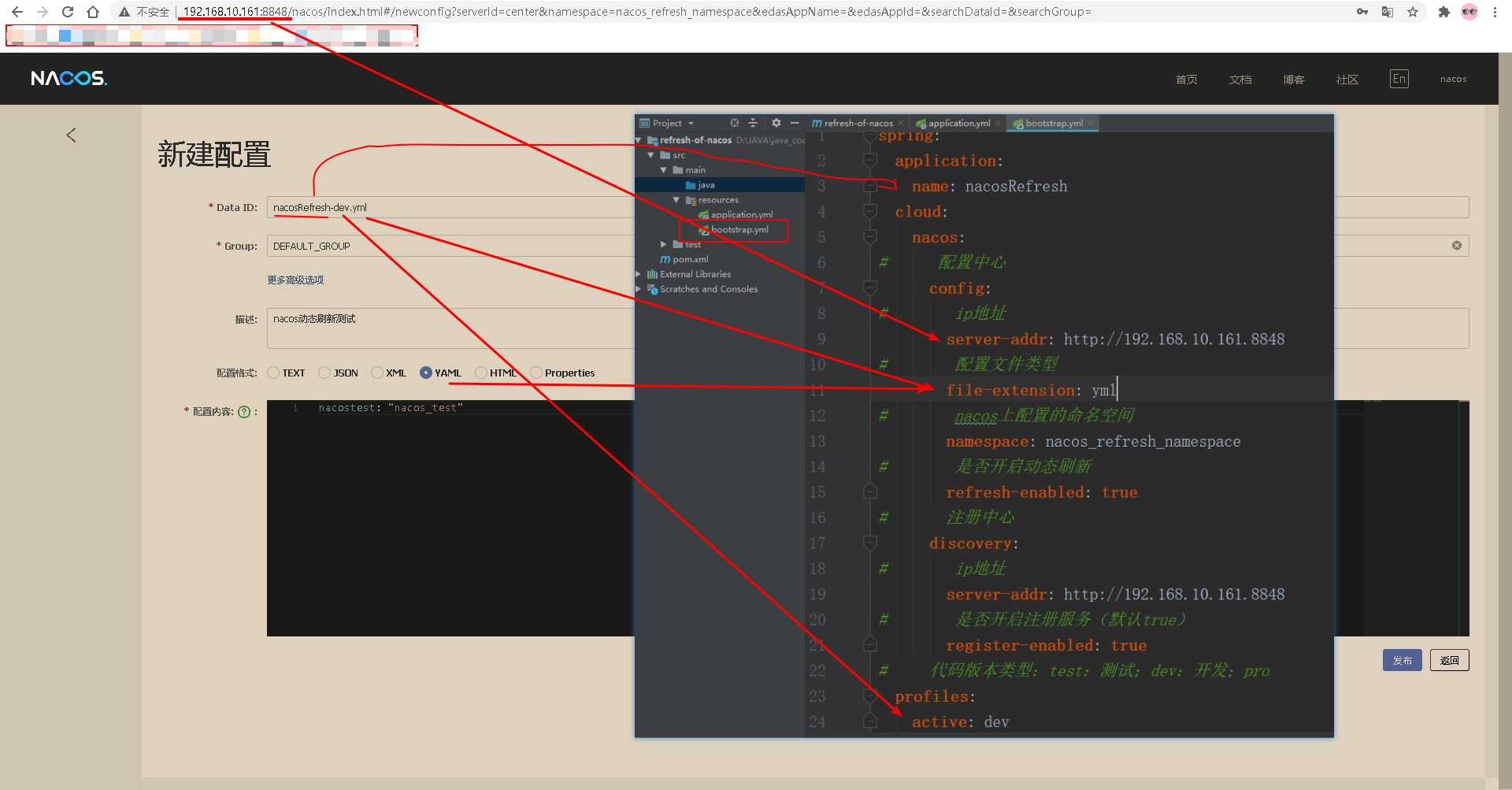The width and height of the screenshot is (1512, 790).
Task: Open application.yml in project tree
Action: [x=736, y=214]
